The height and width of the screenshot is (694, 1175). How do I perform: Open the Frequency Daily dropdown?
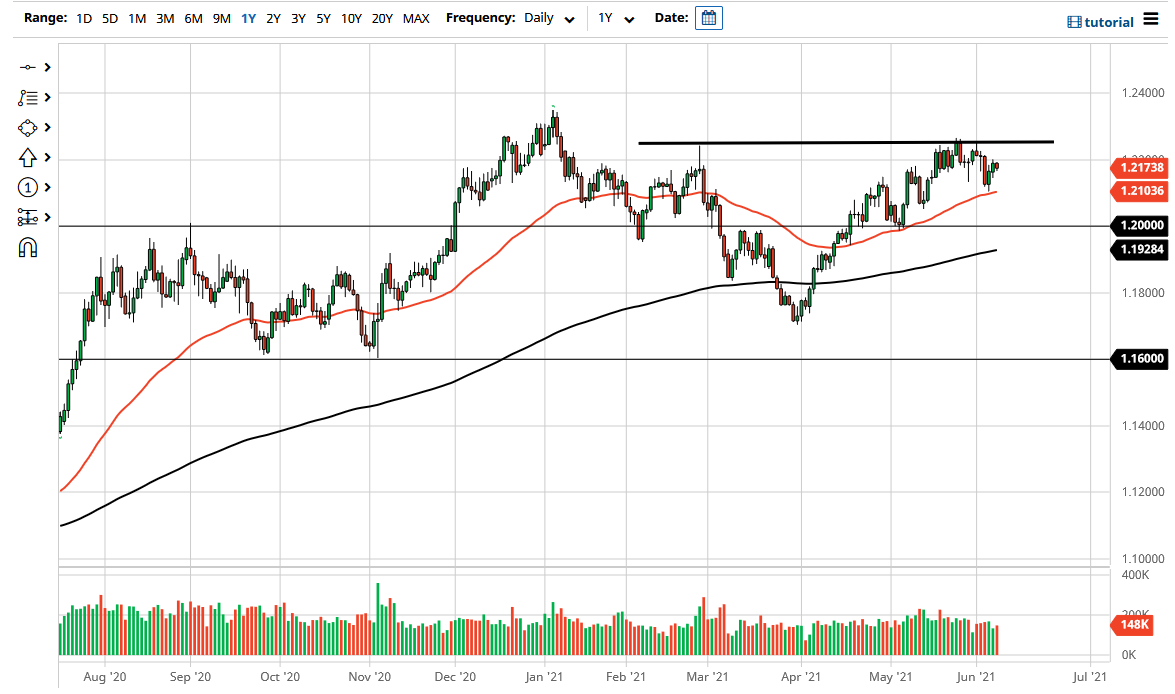[x=549, y=18]
